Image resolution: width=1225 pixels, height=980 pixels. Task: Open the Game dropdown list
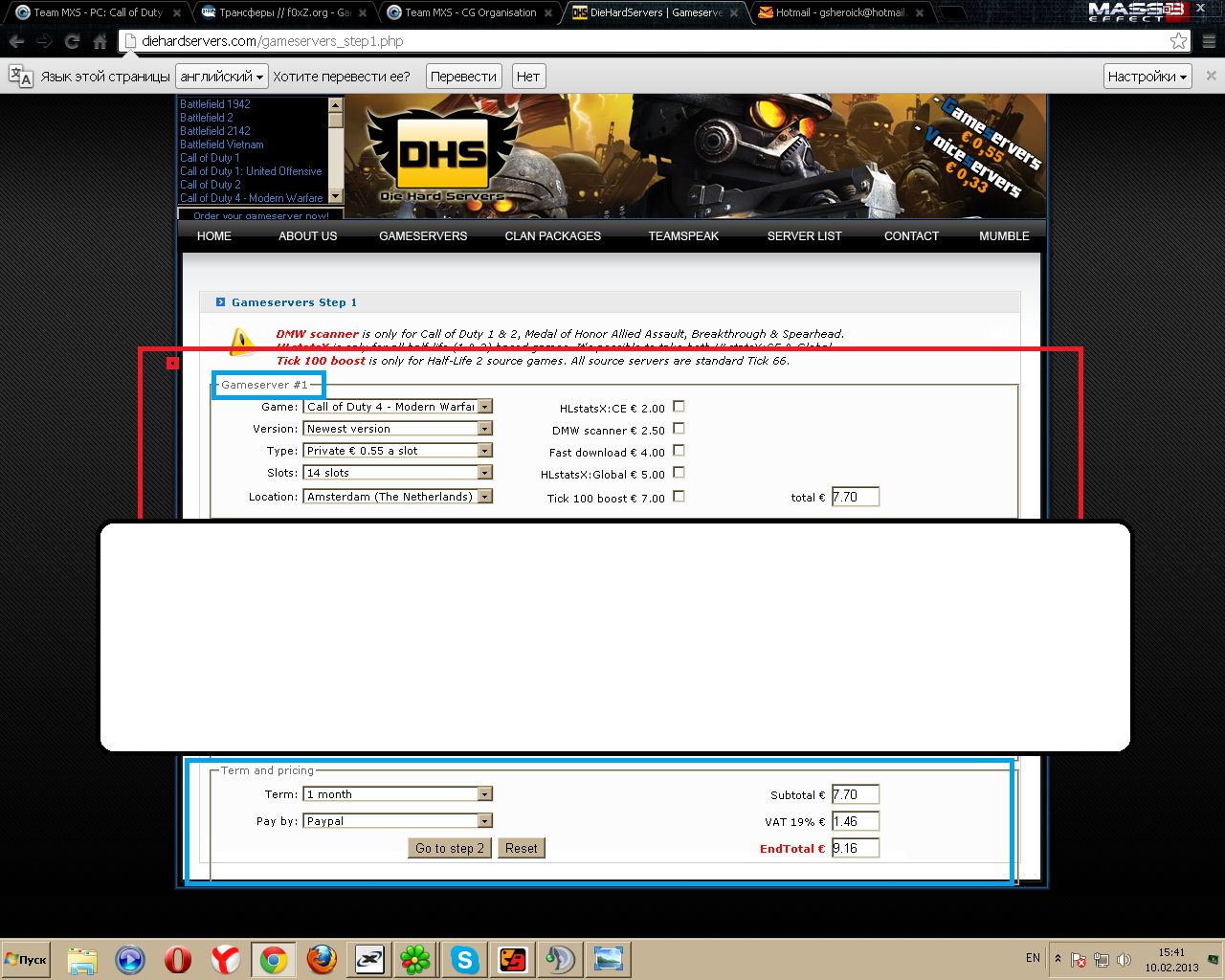click(x=397, y=407)
